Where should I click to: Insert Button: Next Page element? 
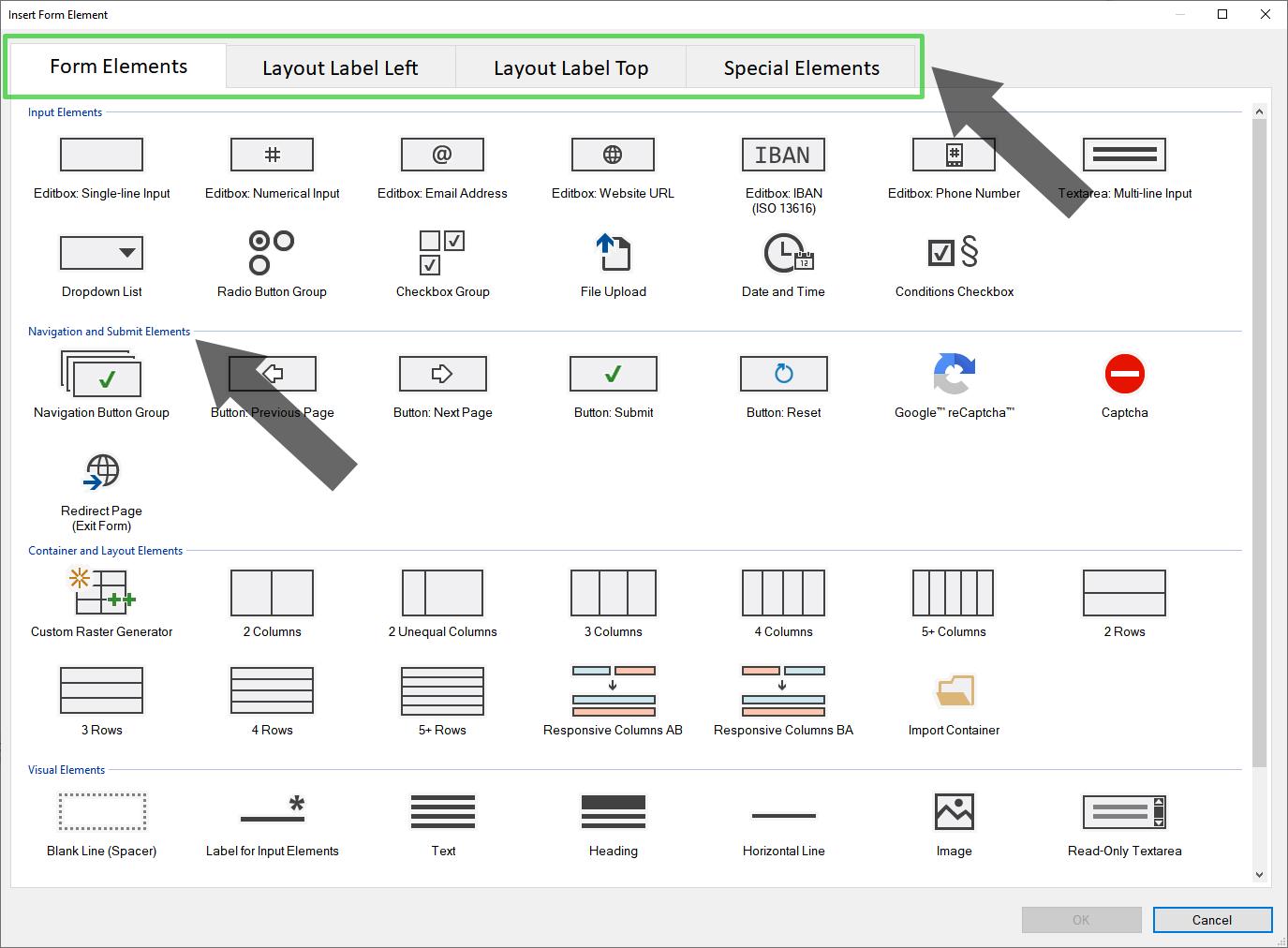442,385
